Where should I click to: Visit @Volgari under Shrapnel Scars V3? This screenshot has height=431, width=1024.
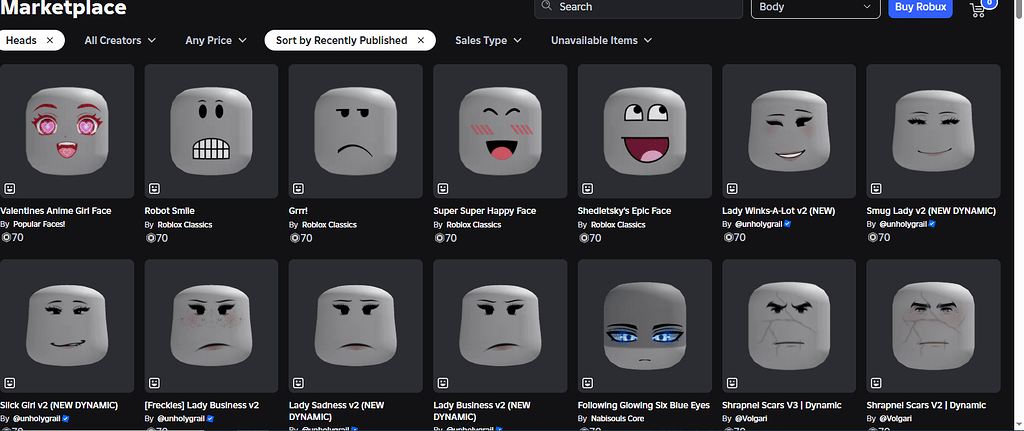point(752,419)
